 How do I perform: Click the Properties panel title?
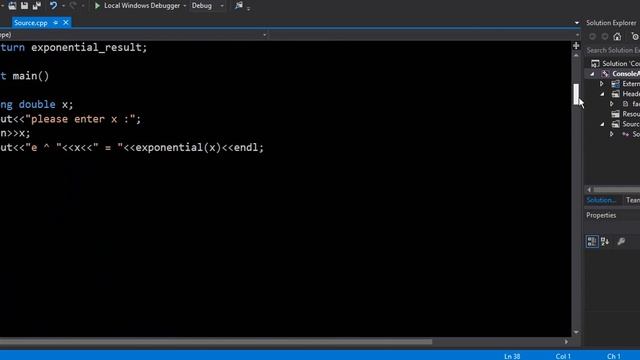coord(601,215)
